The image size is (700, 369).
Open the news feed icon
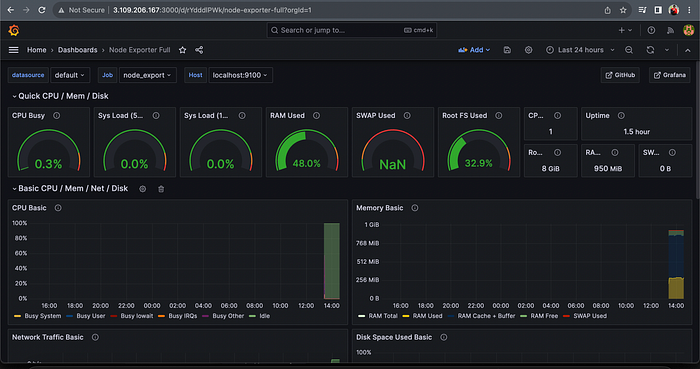(670, 30)
